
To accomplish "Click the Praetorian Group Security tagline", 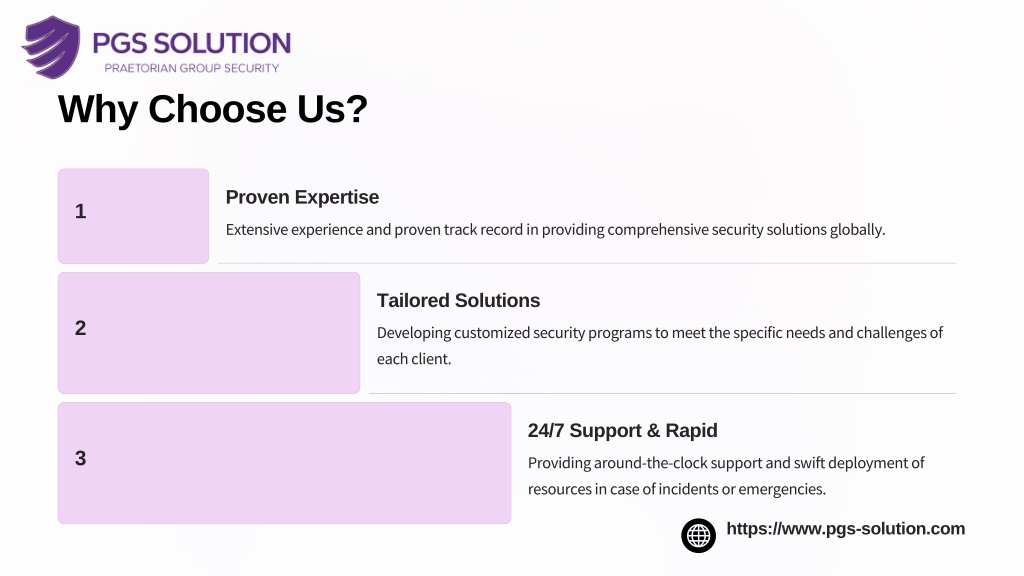I will [191, 68].
